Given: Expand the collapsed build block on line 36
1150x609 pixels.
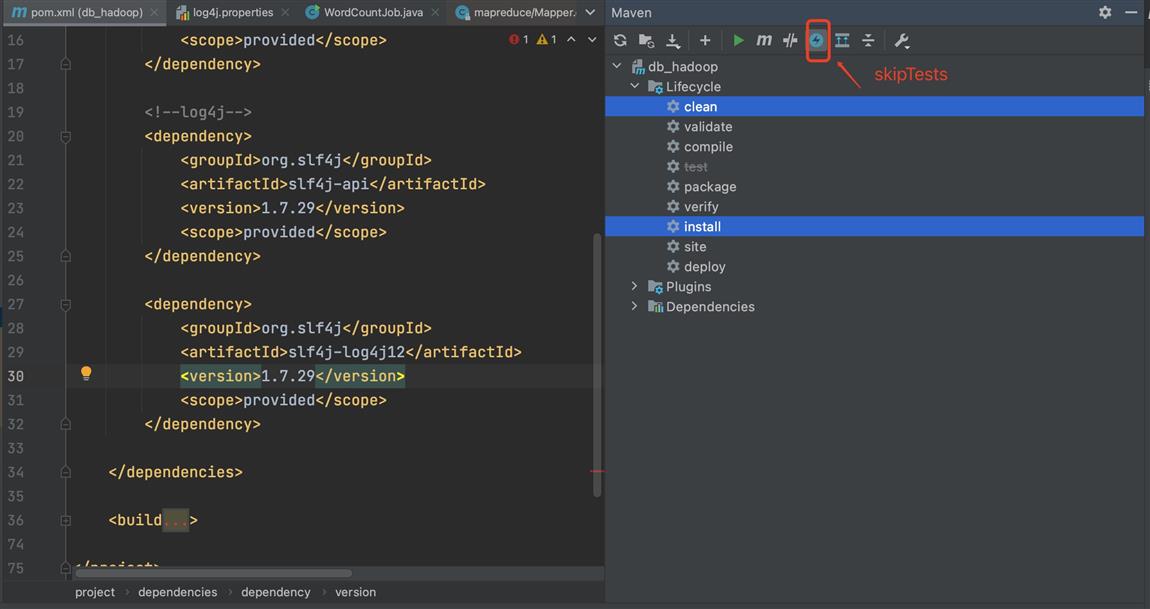Looking at the screenshot, I should point(65,520).
